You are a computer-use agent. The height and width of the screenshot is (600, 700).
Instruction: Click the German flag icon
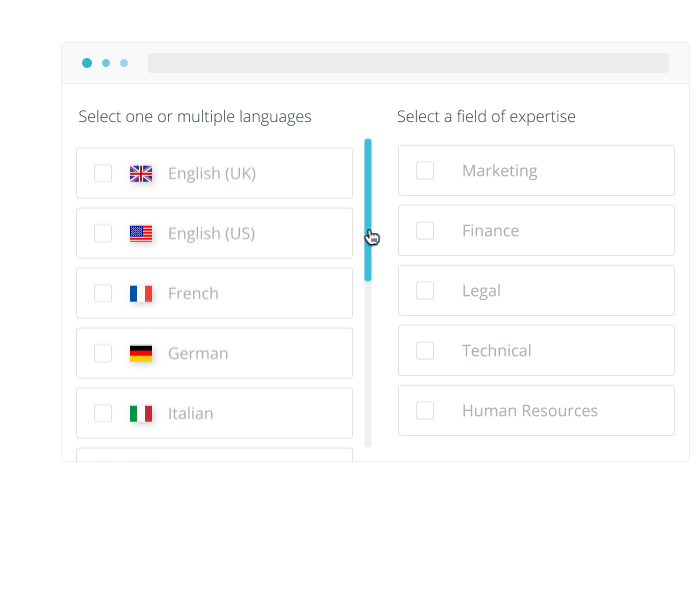tap(141, 354)
